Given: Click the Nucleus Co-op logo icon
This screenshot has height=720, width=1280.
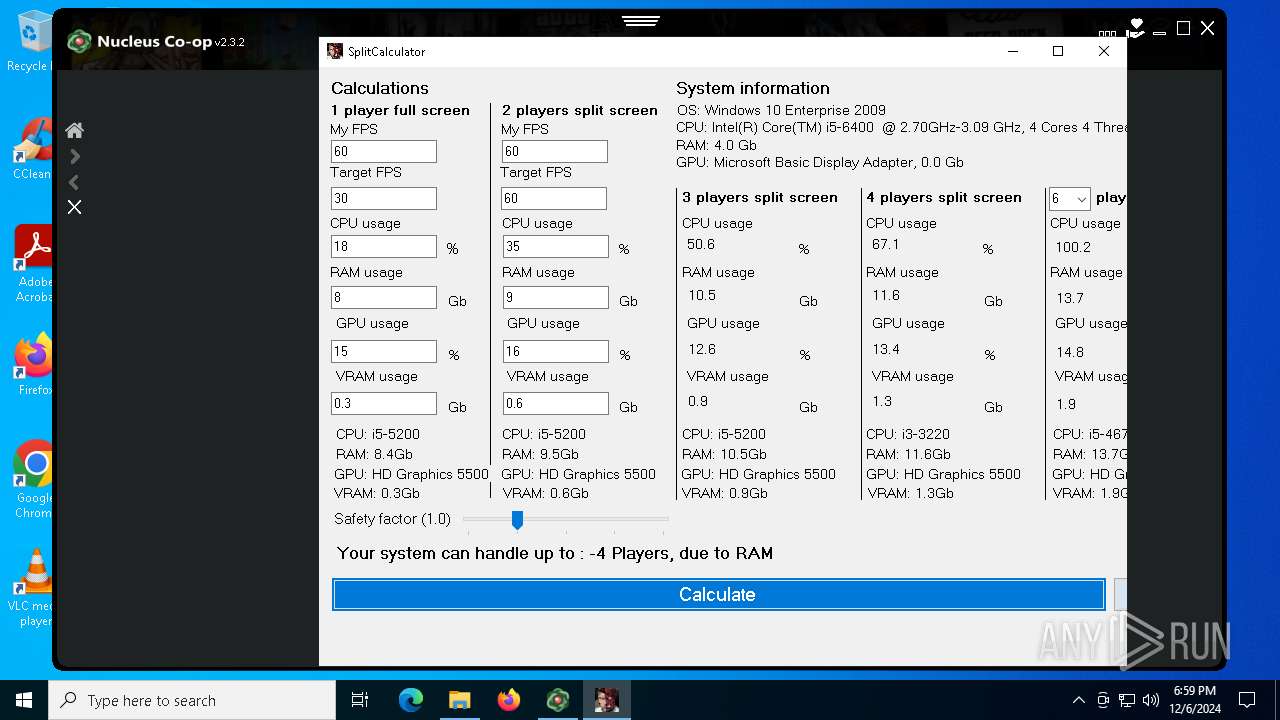Looking at the screenshot, I should click(x=79, y=41).
